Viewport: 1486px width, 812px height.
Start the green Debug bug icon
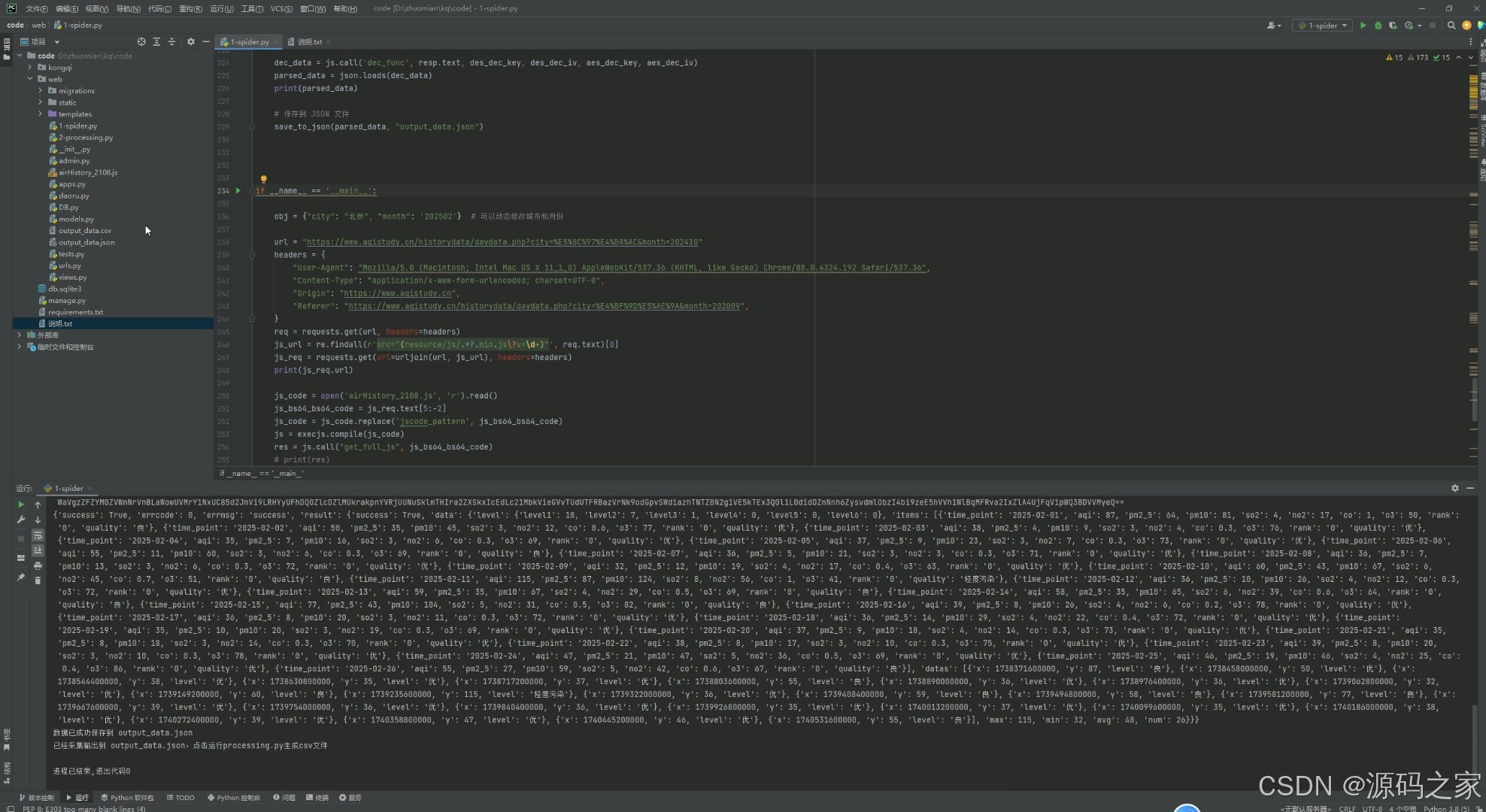coord(1378,26)
